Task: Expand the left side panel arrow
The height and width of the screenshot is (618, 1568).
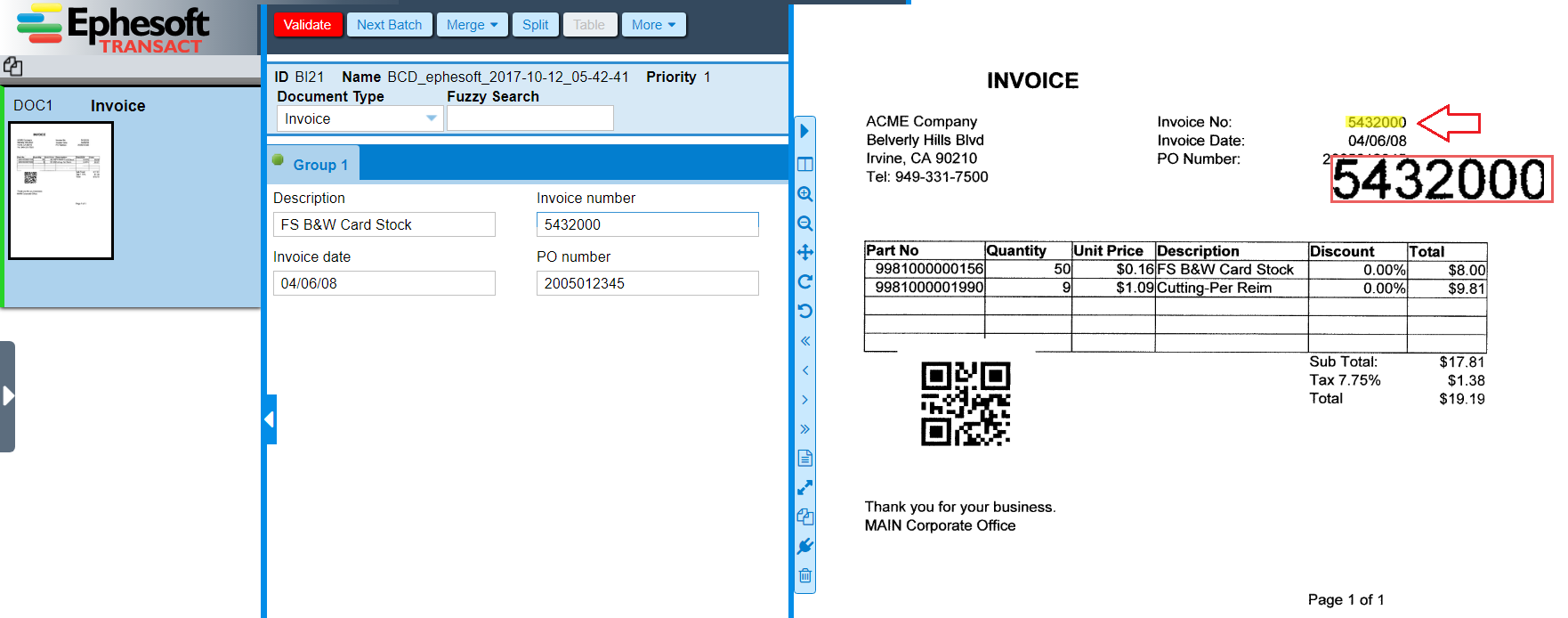Action: [x=7, y=396]
